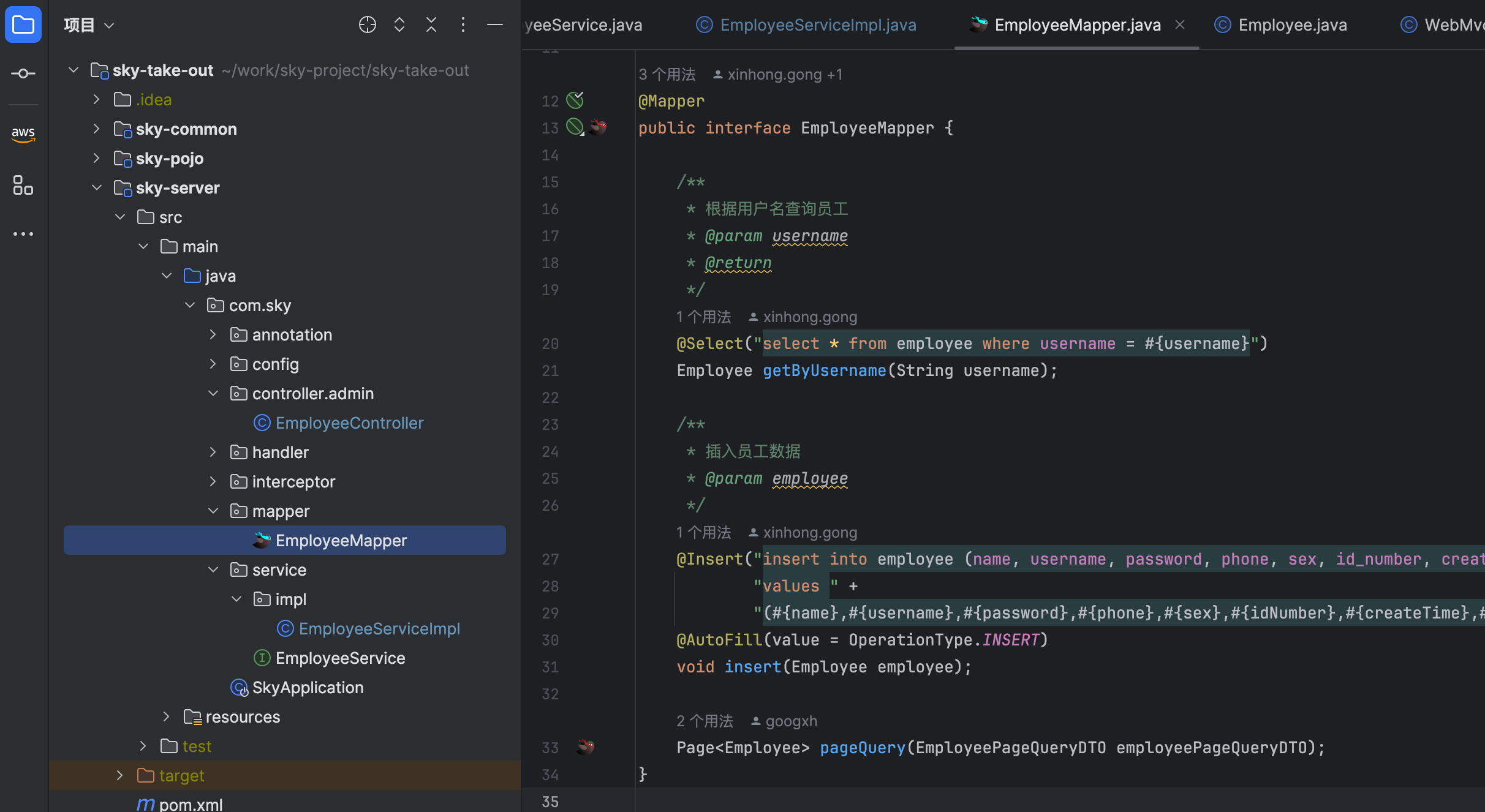Collapse the com.sky package
Viewport: 1485px width, 812px height.
[x=190, y=305]
